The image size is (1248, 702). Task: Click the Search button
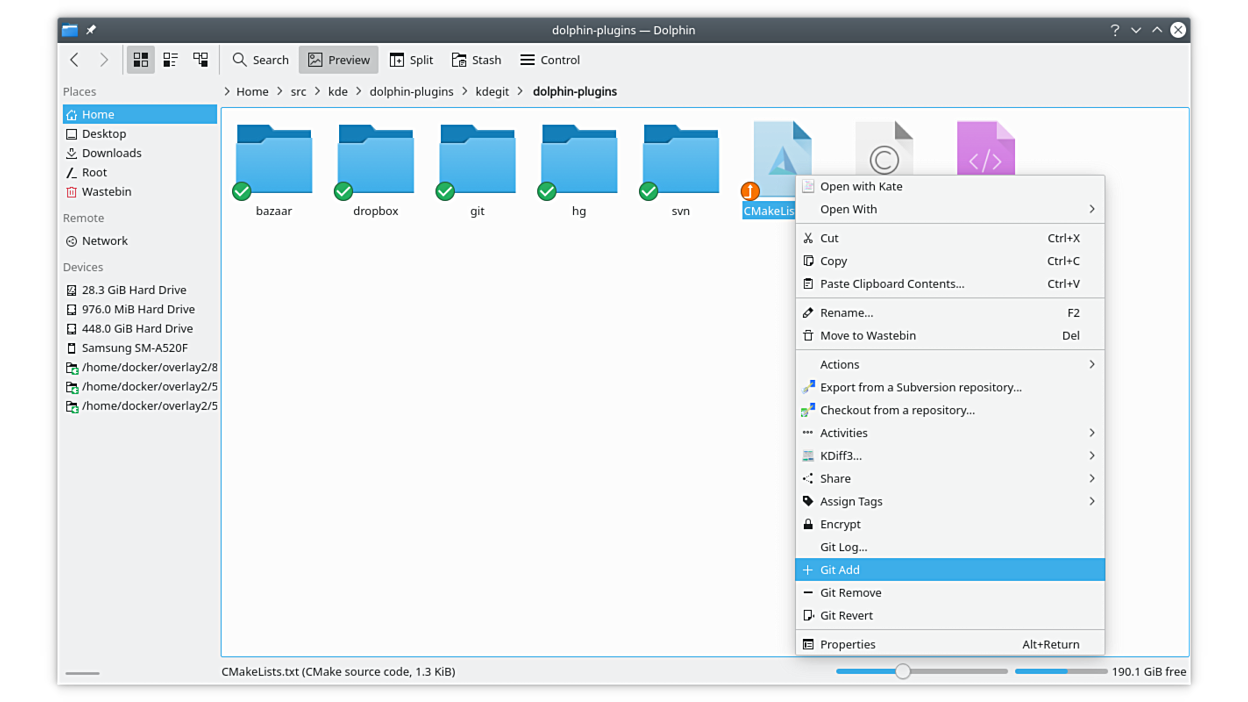(x=260, y=60)
